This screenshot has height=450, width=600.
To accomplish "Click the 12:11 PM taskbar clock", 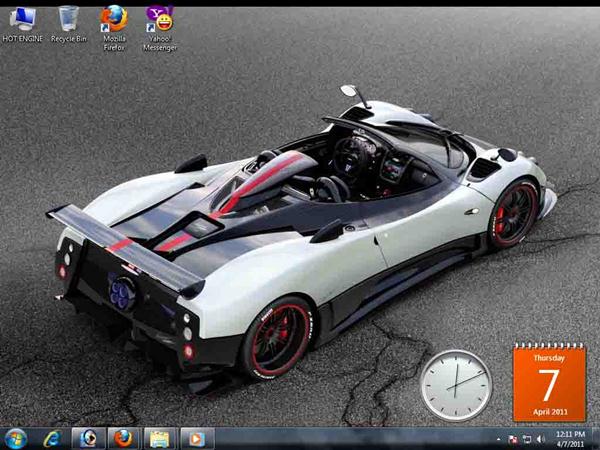I will 570,438.
